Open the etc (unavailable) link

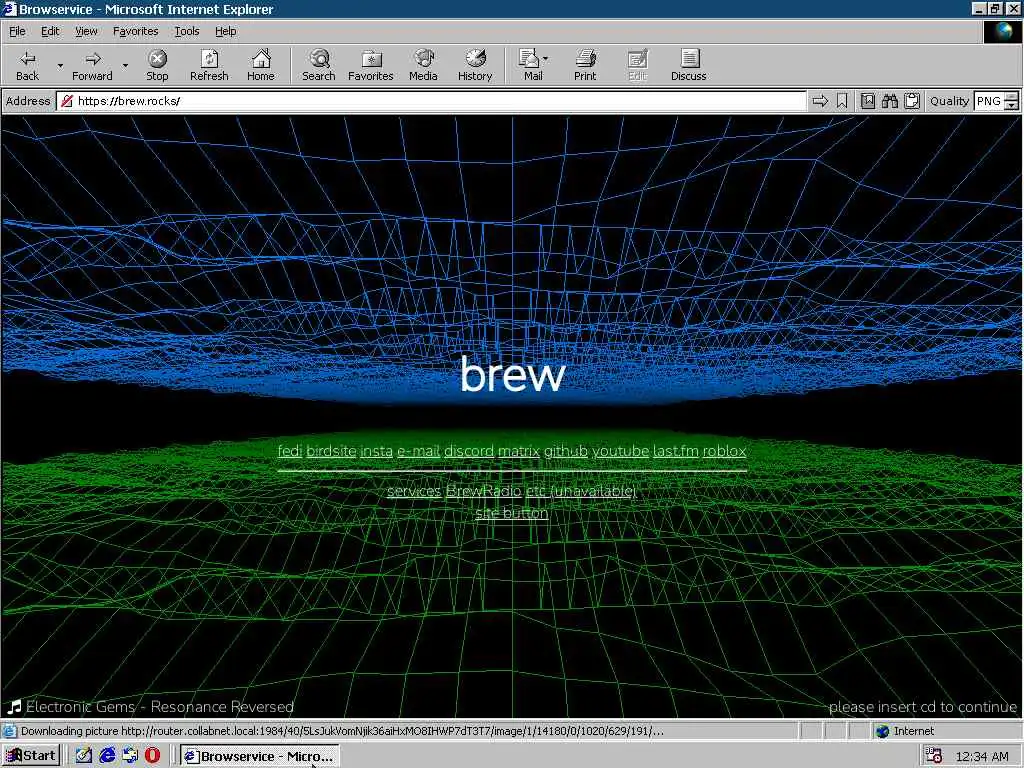pyautogui.click(x=581, y=491)
